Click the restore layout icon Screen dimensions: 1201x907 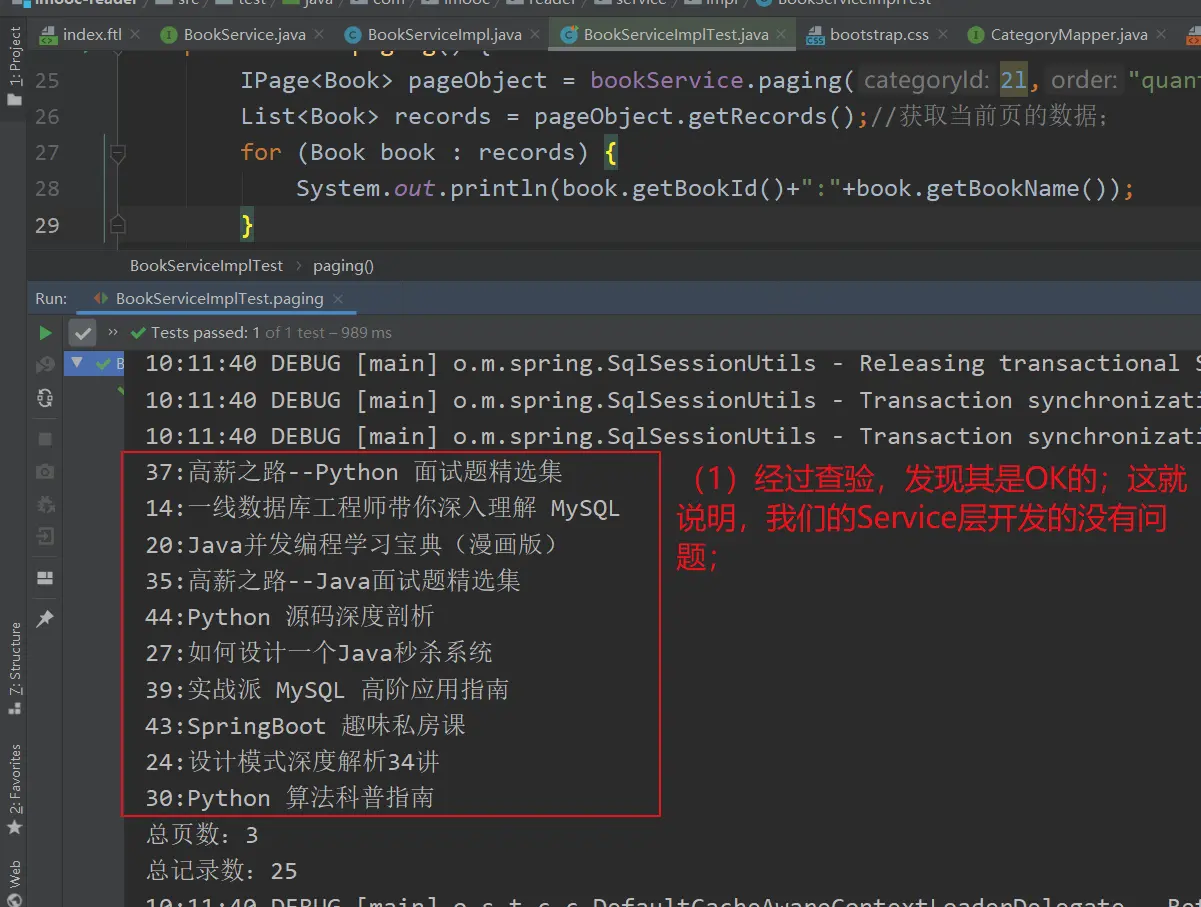click(x=45, y=578)
